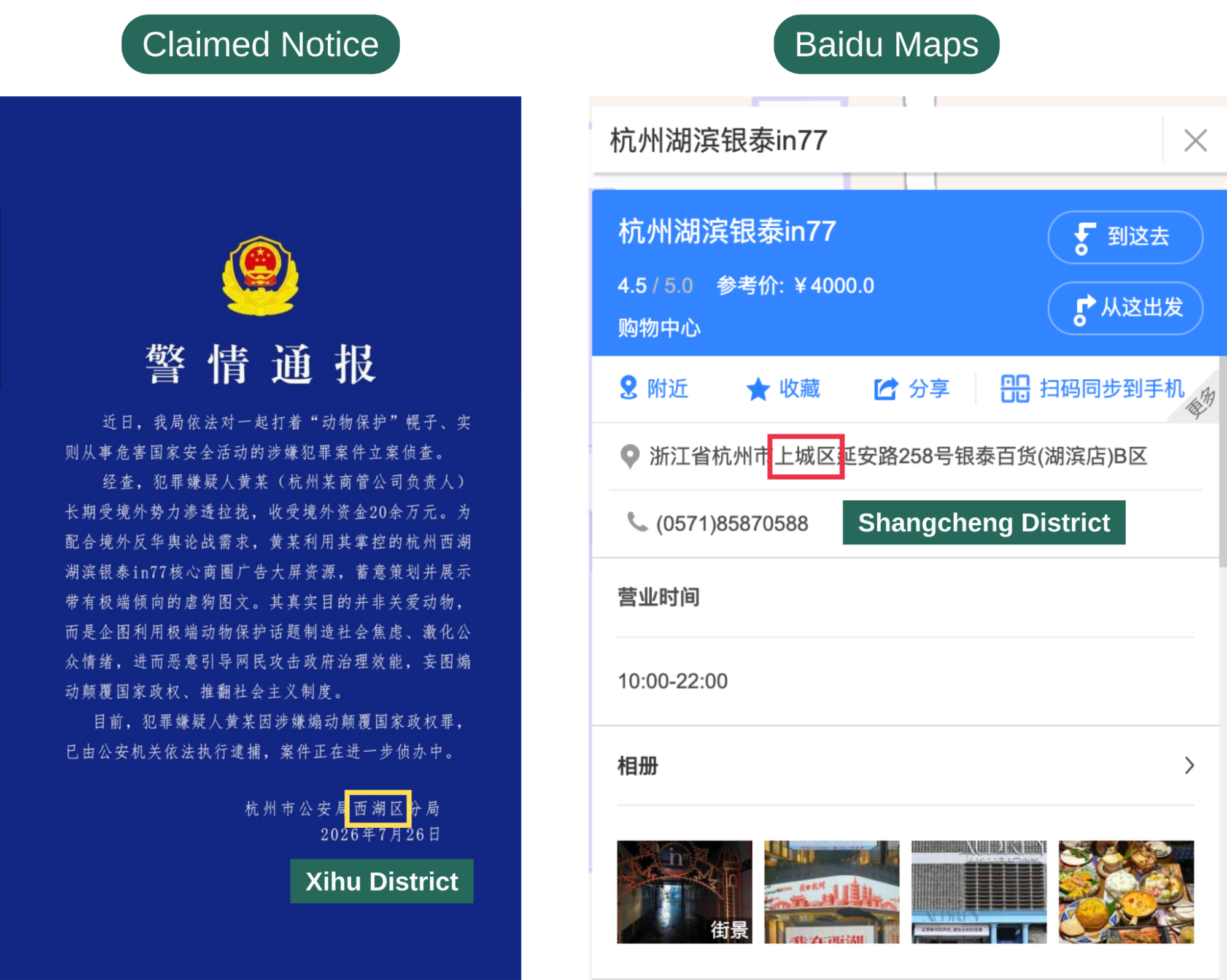Click the date 2026年7月26日 on notice
1227x980 pixels.
(380, 835)
